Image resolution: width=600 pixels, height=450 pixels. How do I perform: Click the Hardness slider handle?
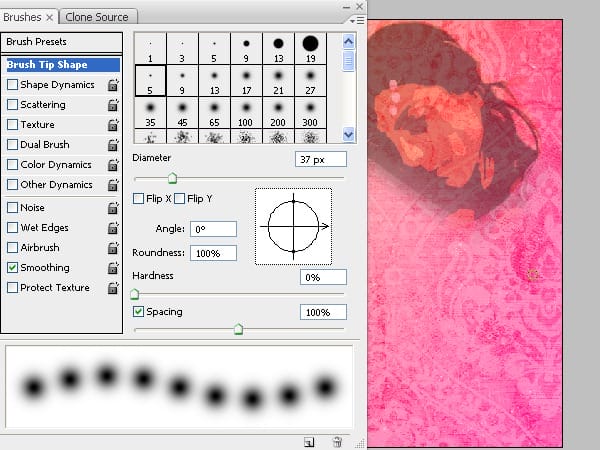(x=134, y=294)
